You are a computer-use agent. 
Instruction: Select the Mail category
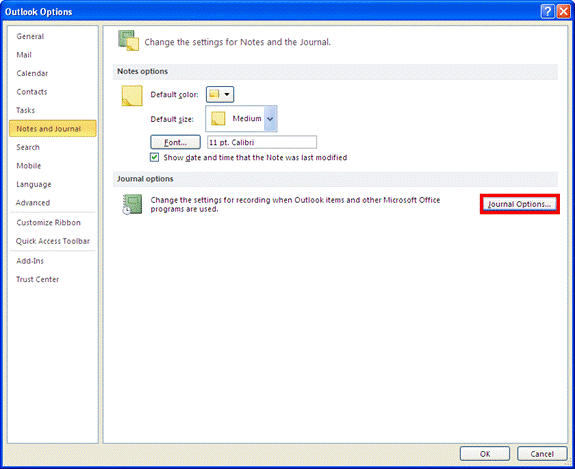tap(24, 55)
